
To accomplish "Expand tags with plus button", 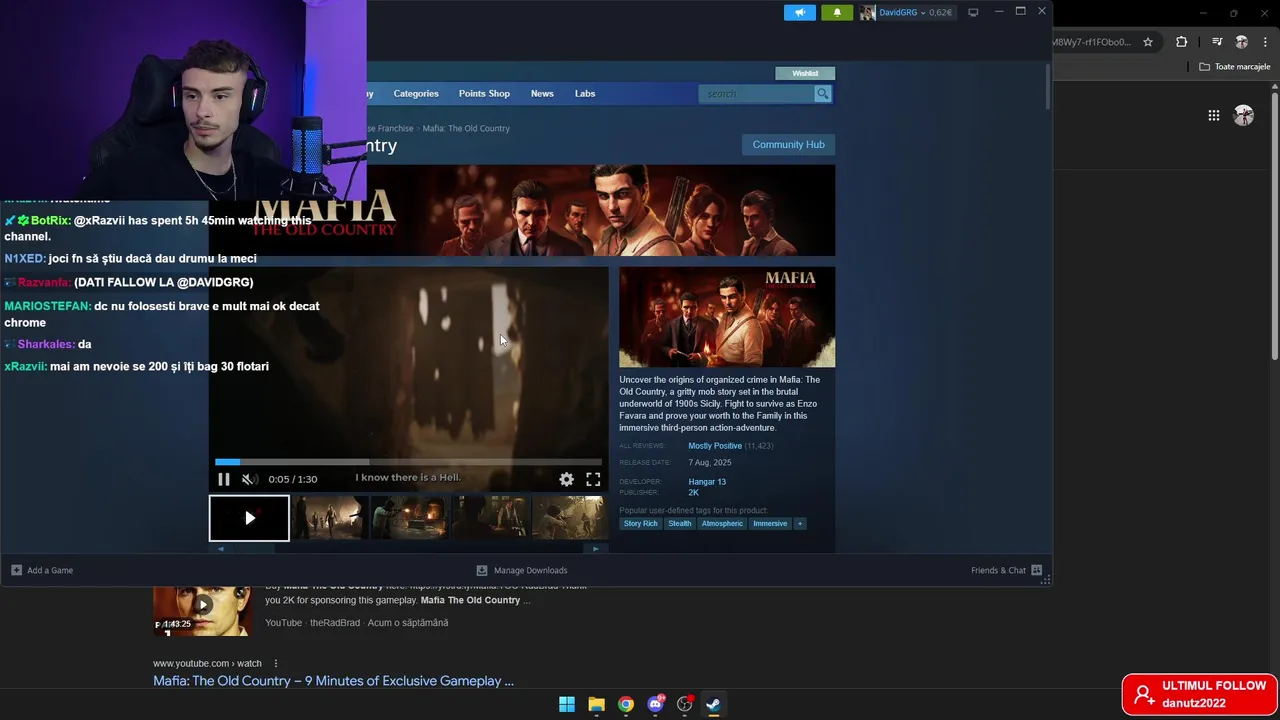I will pos(799,524).
